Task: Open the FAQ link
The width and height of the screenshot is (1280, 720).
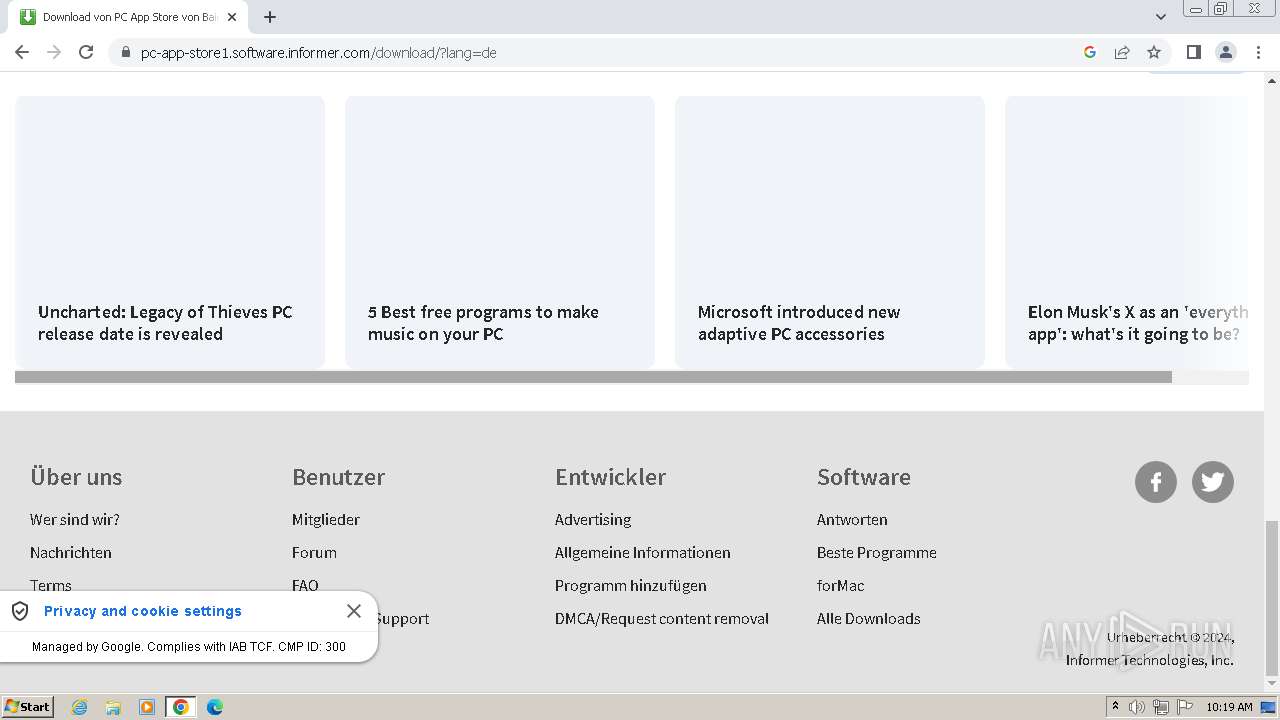Action: pyautogui.click(x=305, y=585)
